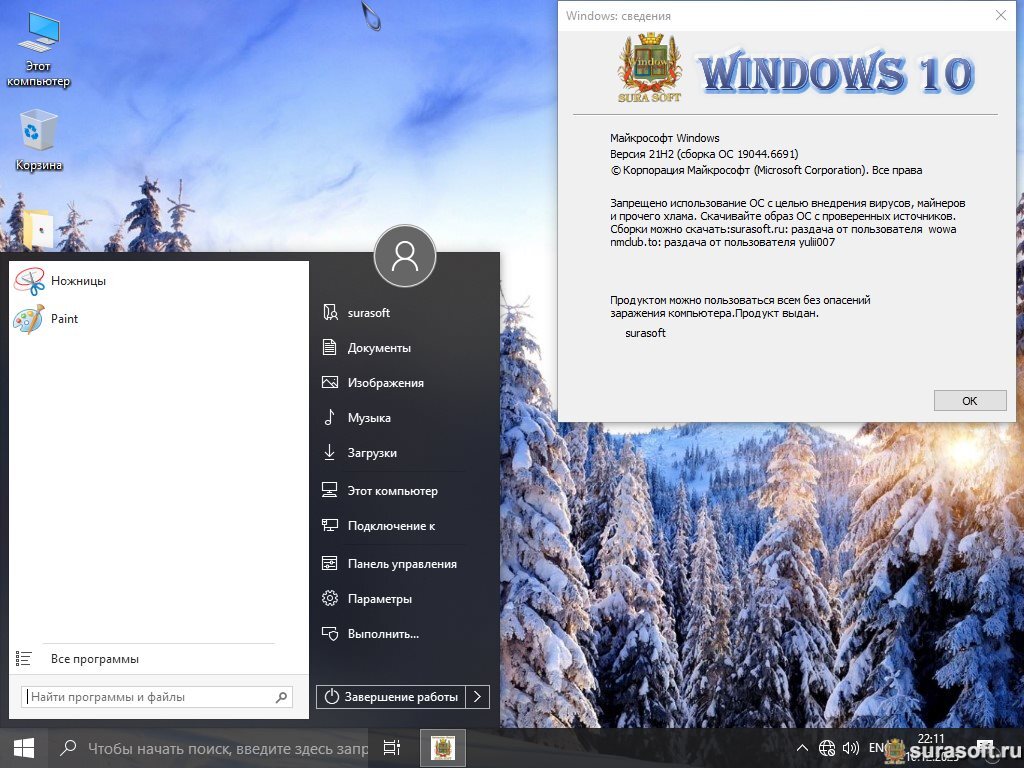
Task: Open Документы from the Start menu
Action: click(x=379, y=348)
